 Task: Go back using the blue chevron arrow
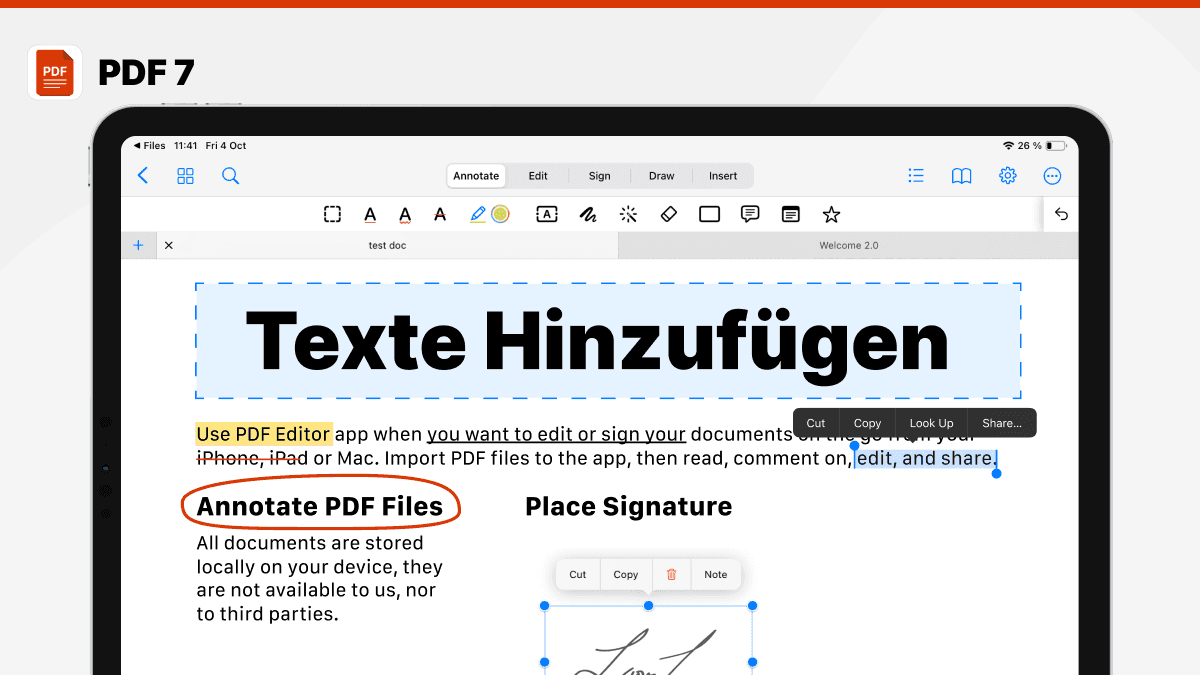[x=143, y=176]
